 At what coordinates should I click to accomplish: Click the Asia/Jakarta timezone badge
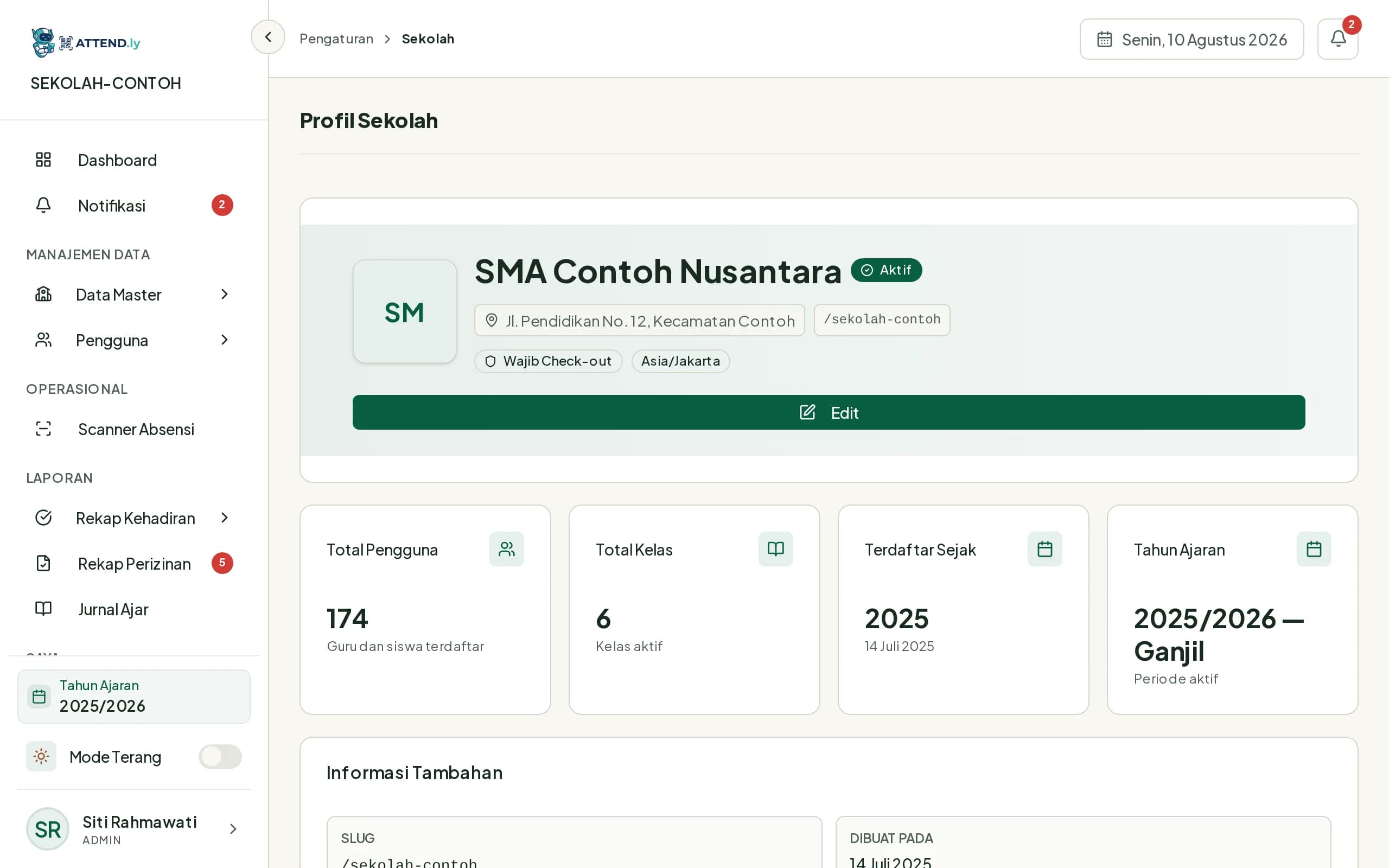click(681, 361)
